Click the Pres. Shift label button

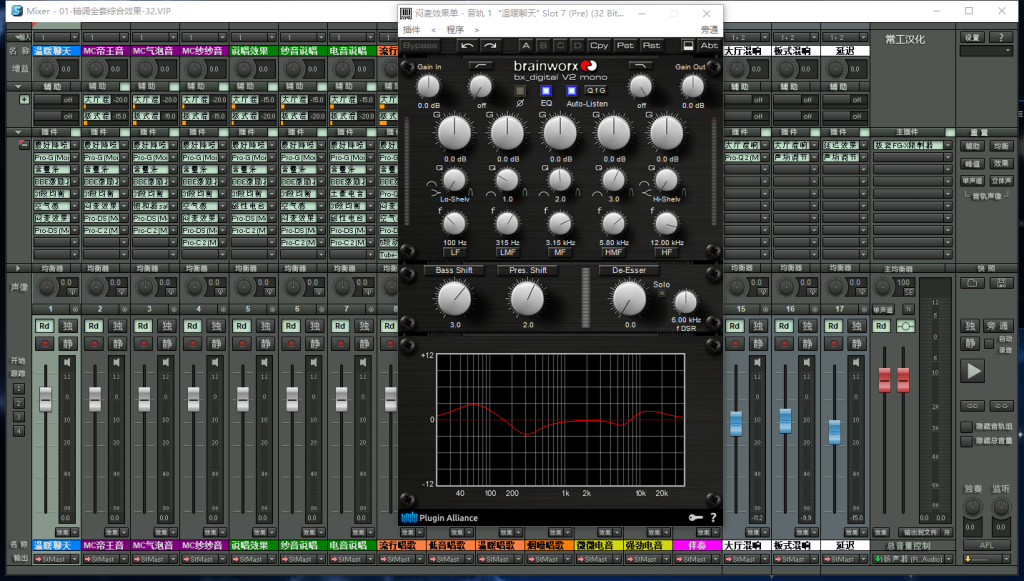point(528,270)
